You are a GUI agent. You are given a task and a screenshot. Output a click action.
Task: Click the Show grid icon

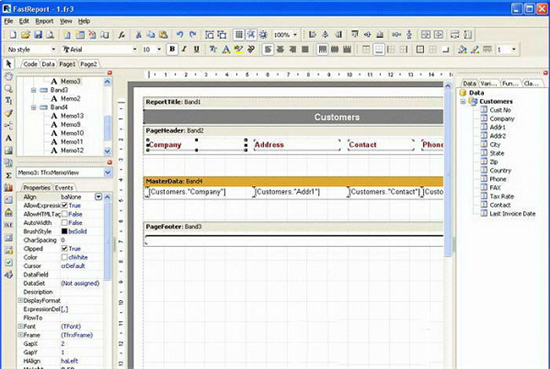tap(239, 35)
